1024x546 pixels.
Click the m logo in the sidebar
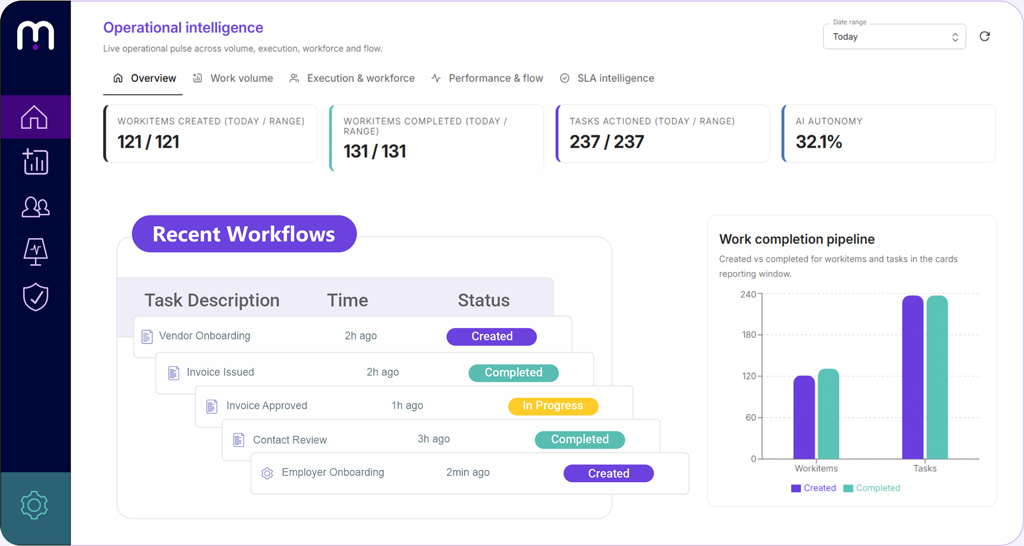coord(35,35)
